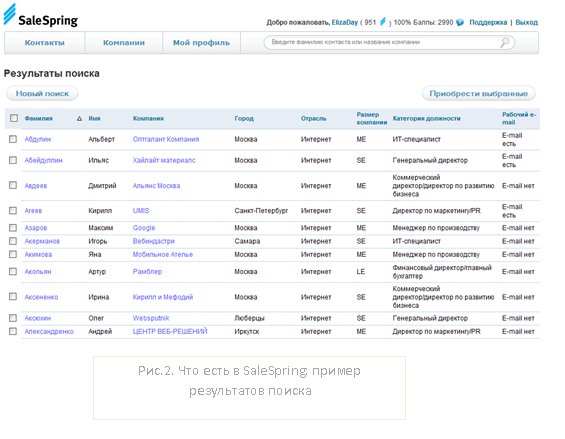
Task: Open company Оптталант Компания
Action: pos(166,139)
